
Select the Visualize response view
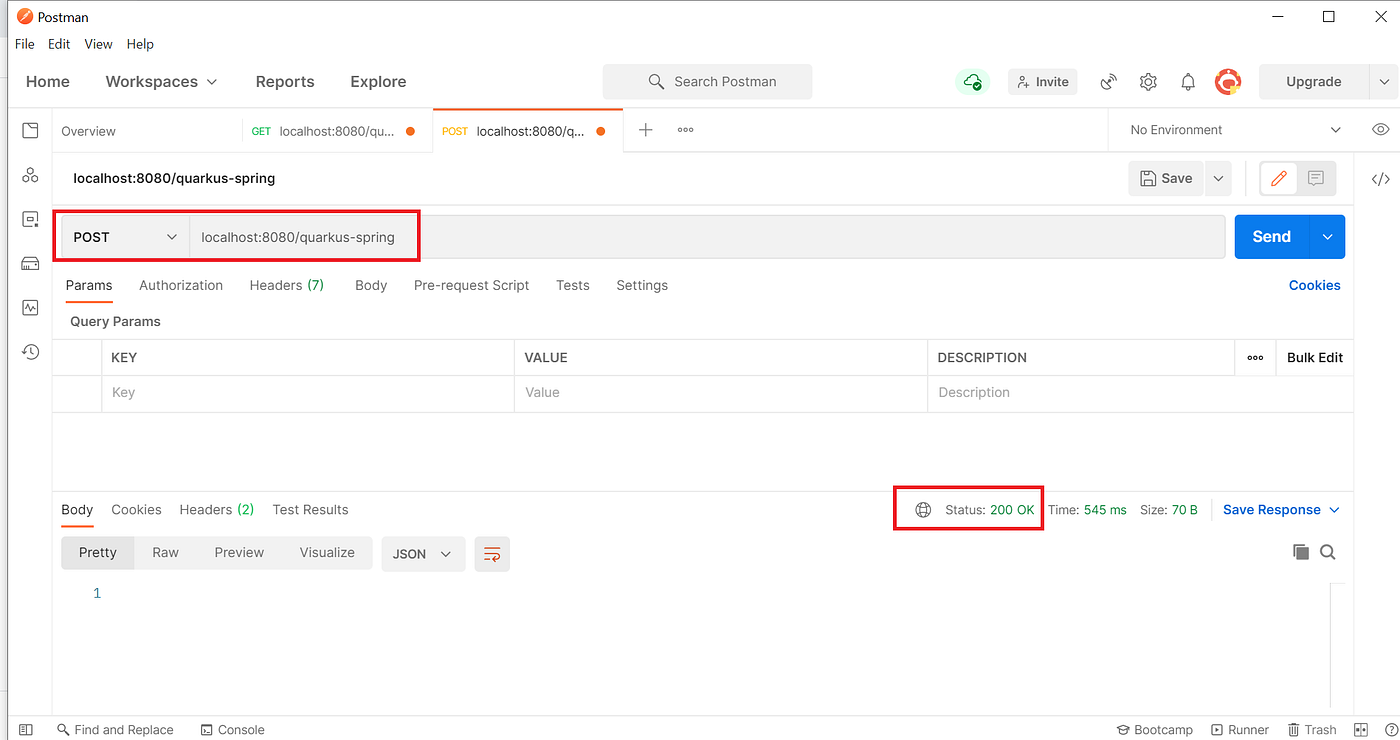[x=327, y=553]
